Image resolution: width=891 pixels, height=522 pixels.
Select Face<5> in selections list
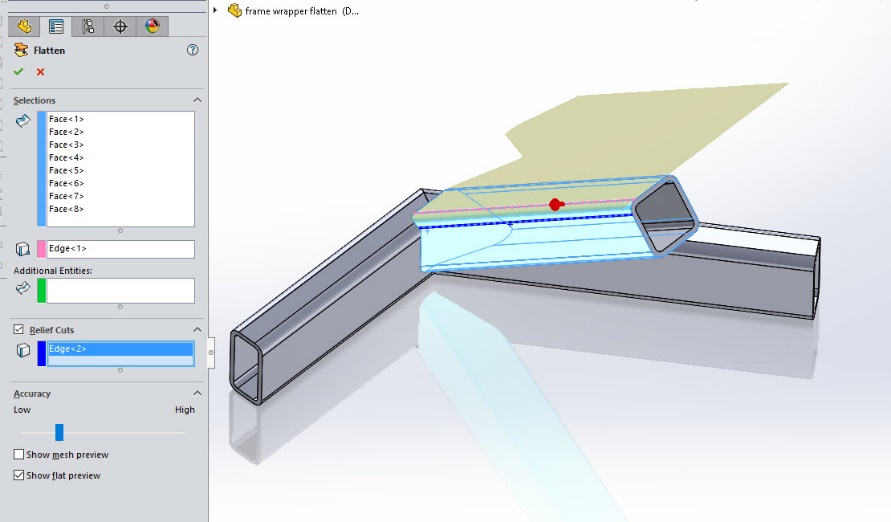point(66,170)
